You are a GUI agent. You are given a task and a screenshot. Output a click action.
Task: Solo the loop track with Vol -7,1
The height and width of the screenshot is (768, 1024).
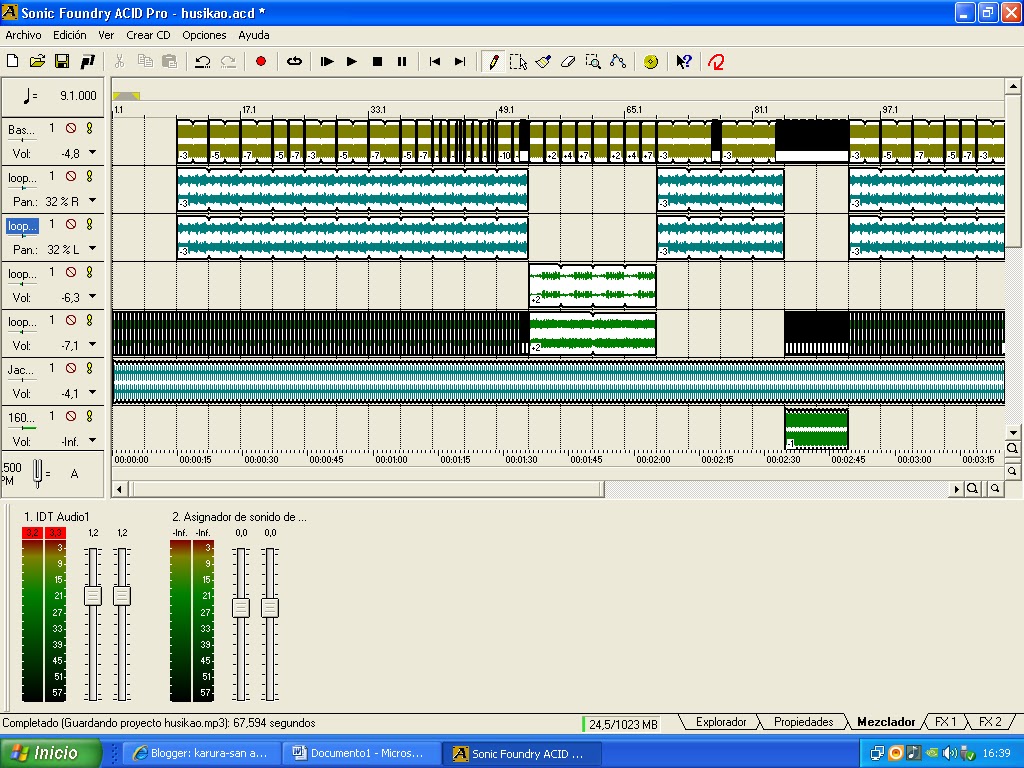click(x=89, y=321)
